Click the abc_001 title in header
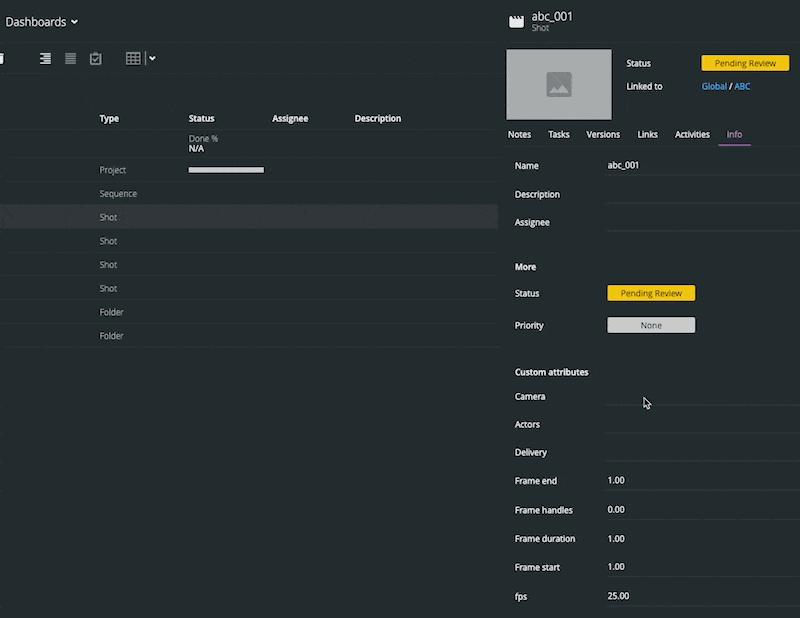The width and height of the screenshot is (800, 618). pyautogui.click(x=552, y=16)
